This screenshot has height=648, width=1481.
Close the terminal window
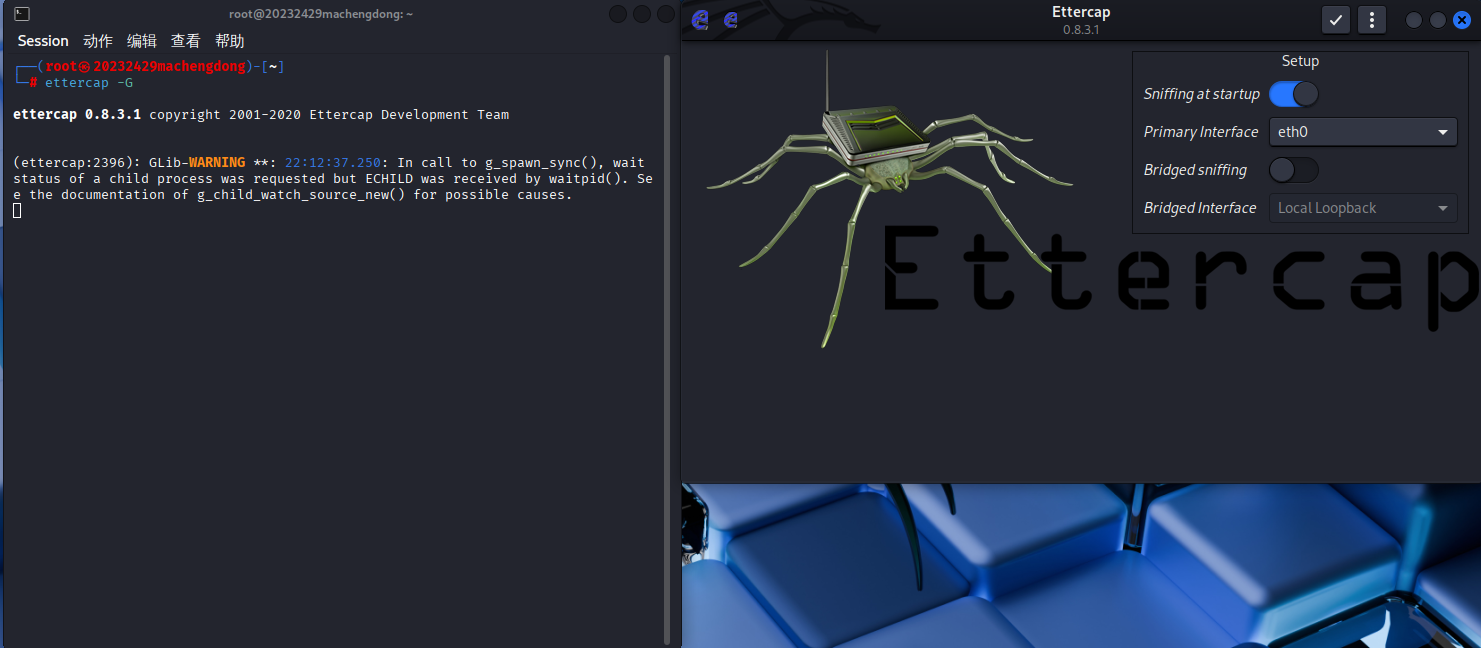666,14
